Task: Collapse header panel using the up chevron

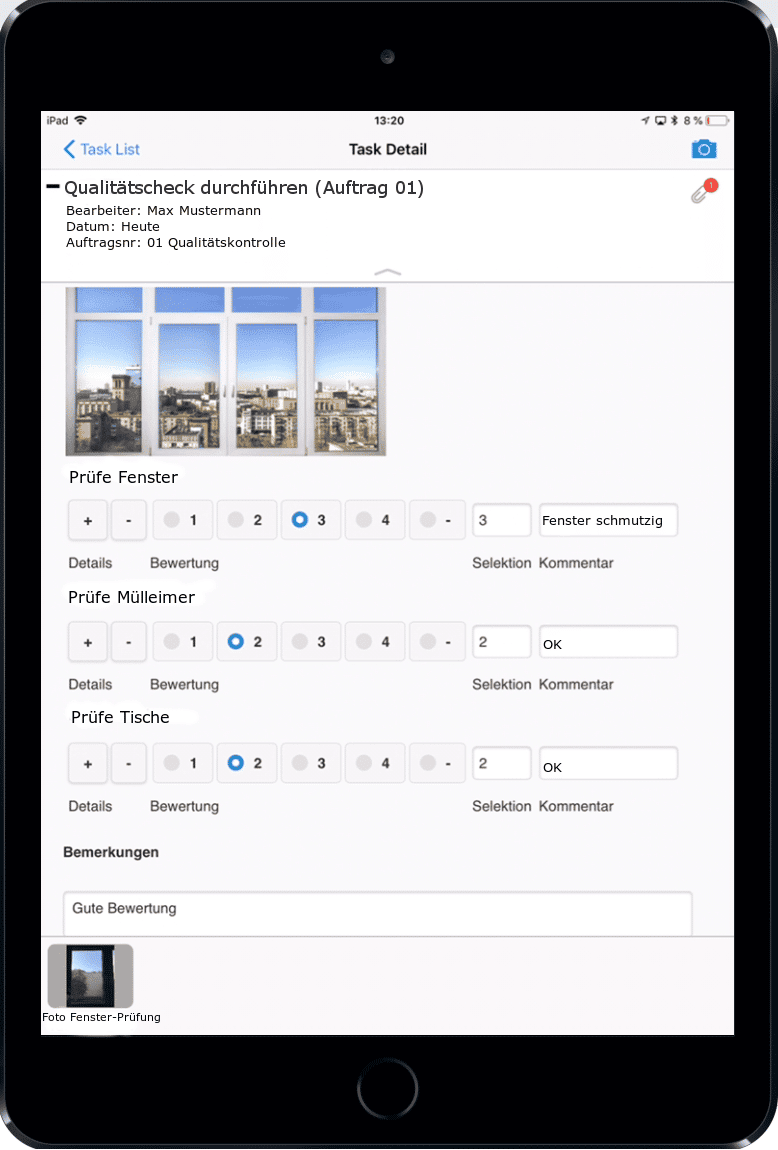Action: pyautogui.click(x=387, y=271)
